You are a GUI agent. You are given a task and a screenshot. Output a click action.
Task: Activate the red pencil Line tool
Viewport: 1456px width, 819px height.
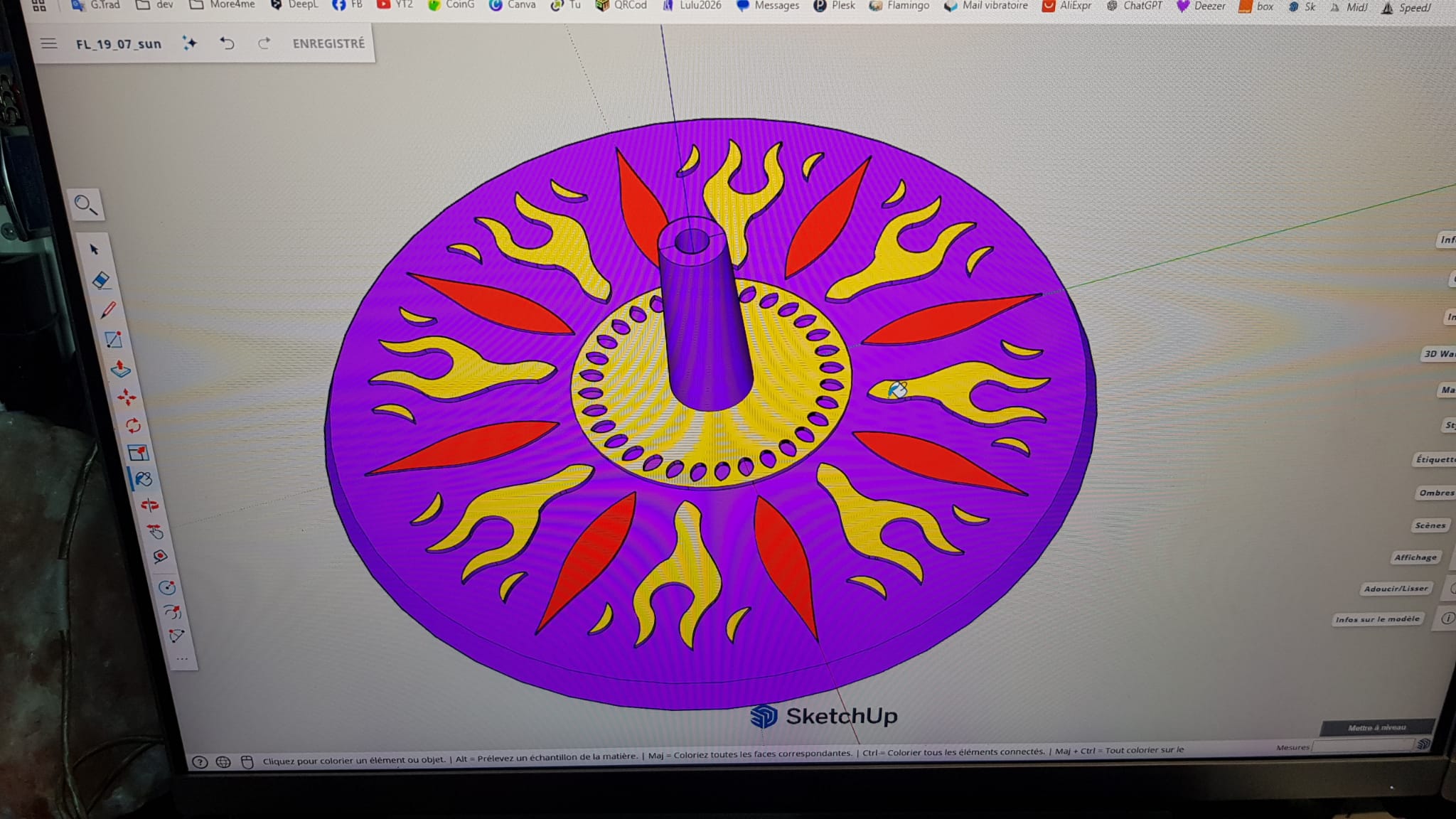(108, 310)
